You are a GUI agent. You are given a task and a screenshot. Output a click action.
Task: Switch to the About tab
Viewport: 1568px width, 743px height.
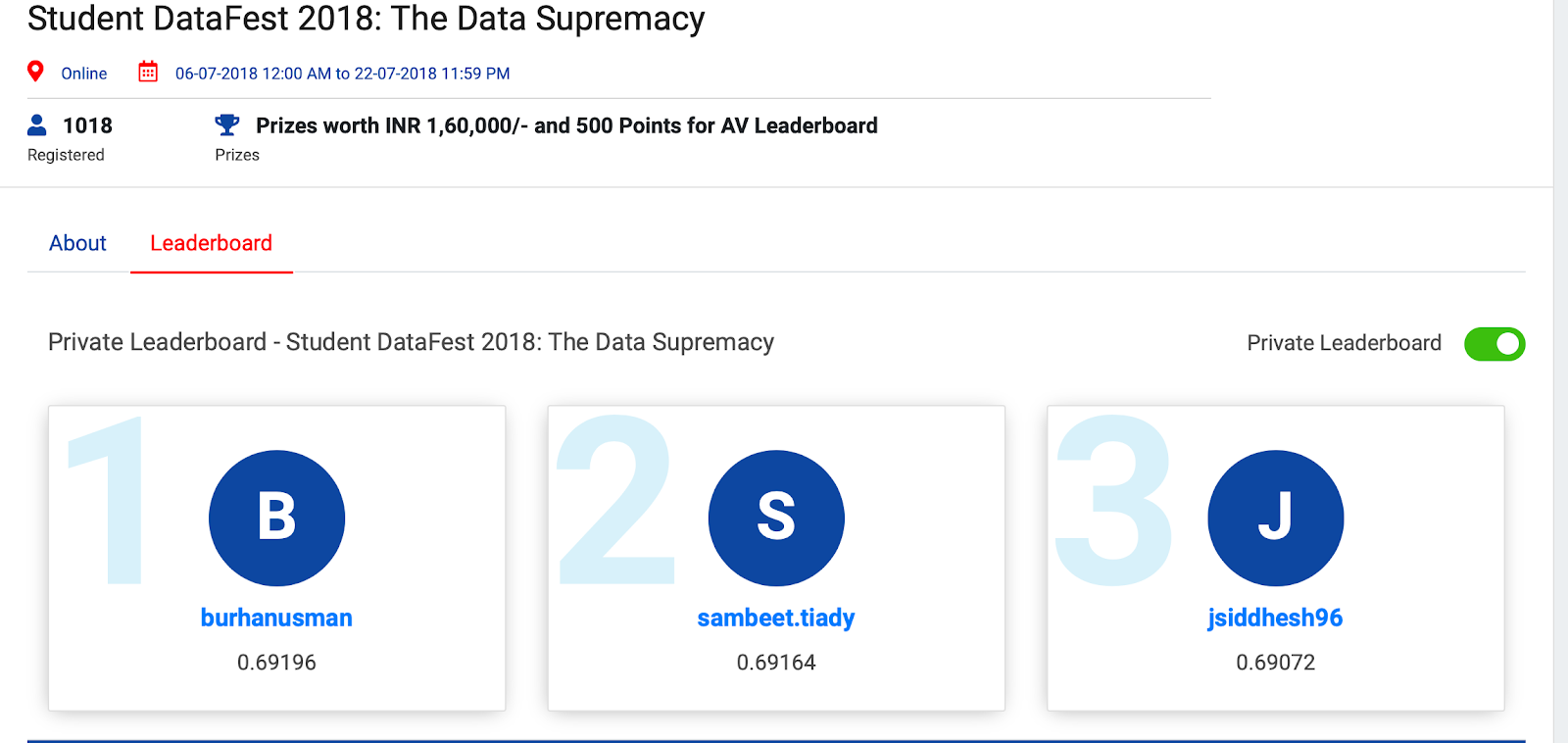coord(77,243)
